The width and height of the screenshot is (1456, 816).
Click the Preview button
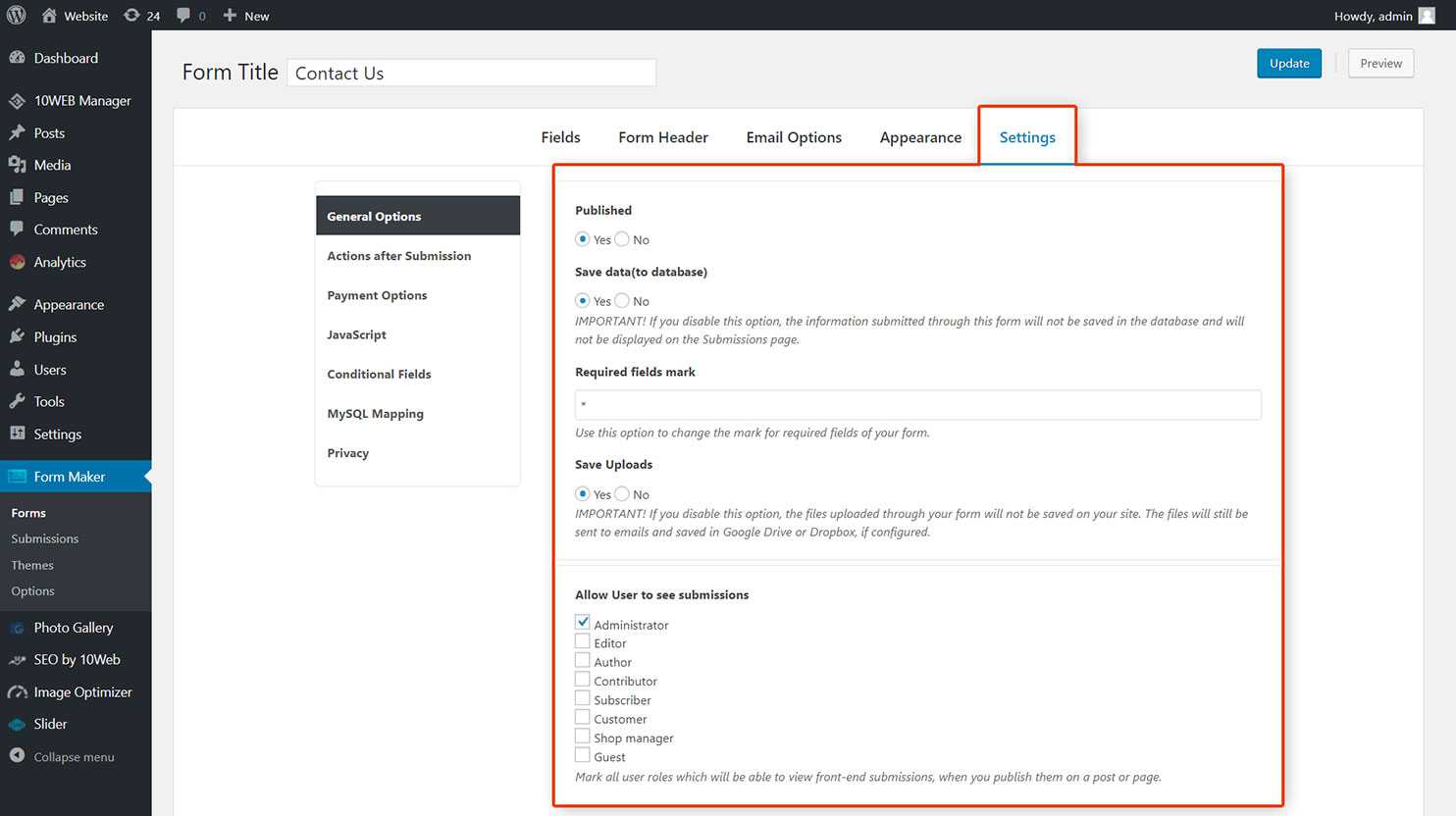[1380, 63]
